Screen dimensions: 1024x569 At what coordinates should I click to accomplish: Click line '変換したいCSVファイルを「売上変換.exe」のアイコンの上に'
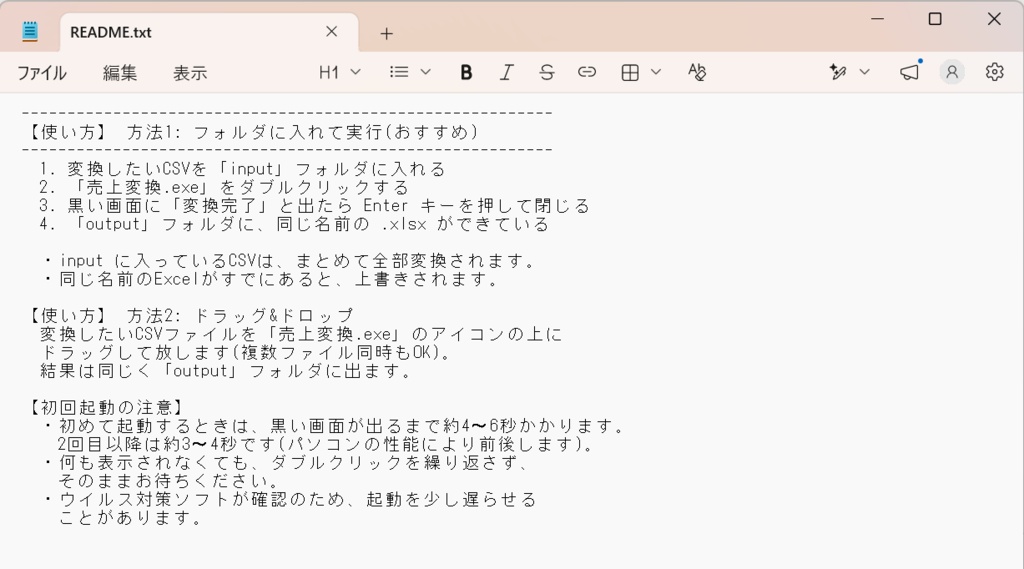point(301,334)
